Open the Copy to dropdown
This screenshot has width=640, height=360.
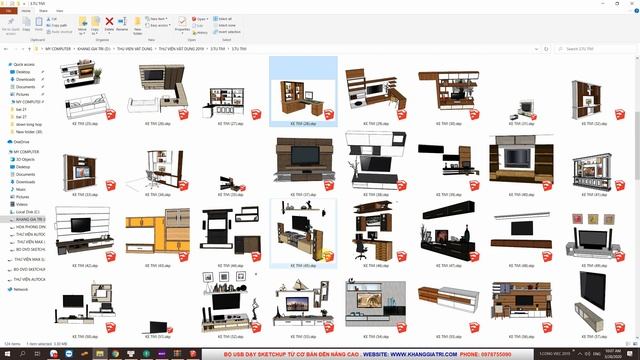coord(95,26)
